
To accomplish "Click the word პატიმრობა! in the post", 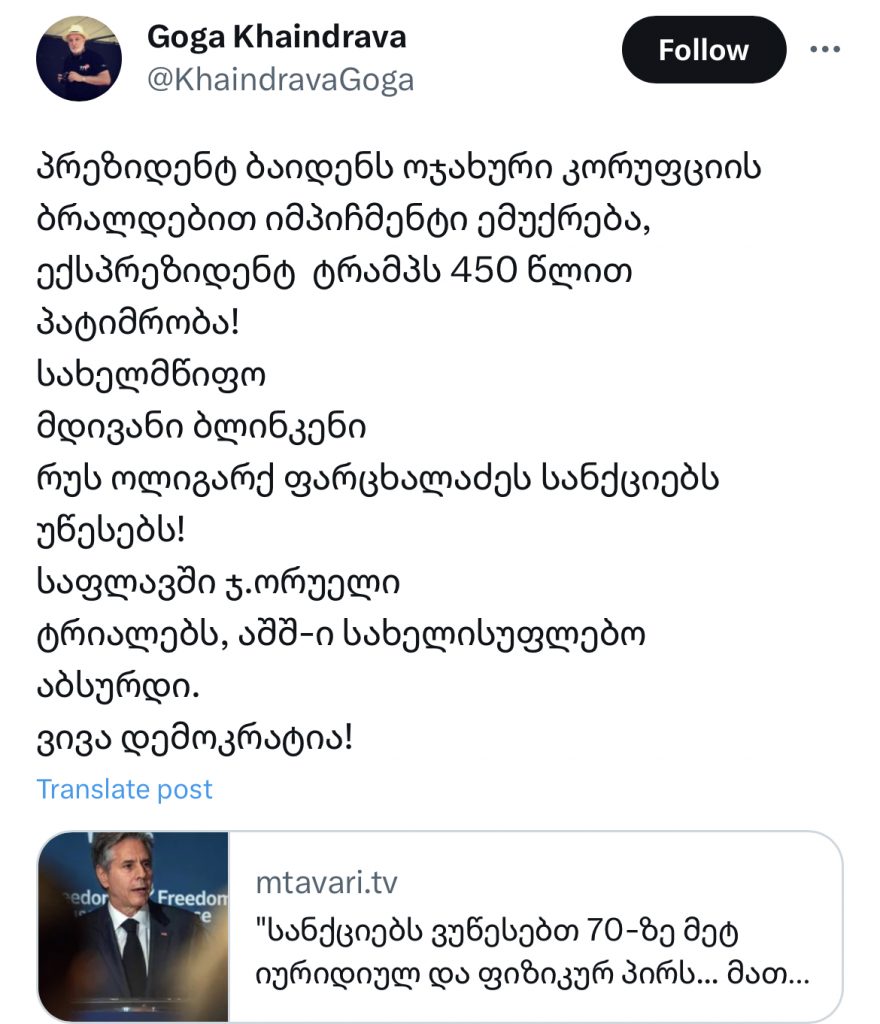I will [138, 323].
